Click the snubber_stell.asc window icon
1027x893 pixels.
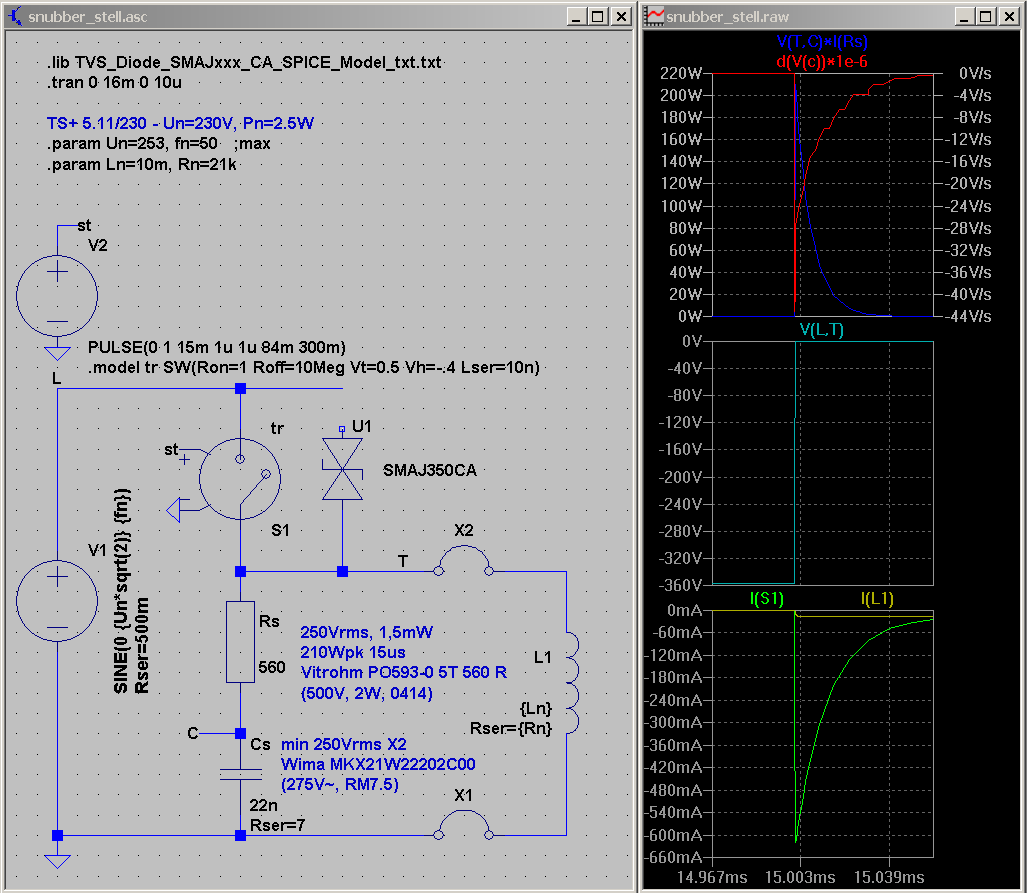click(15, 16)
